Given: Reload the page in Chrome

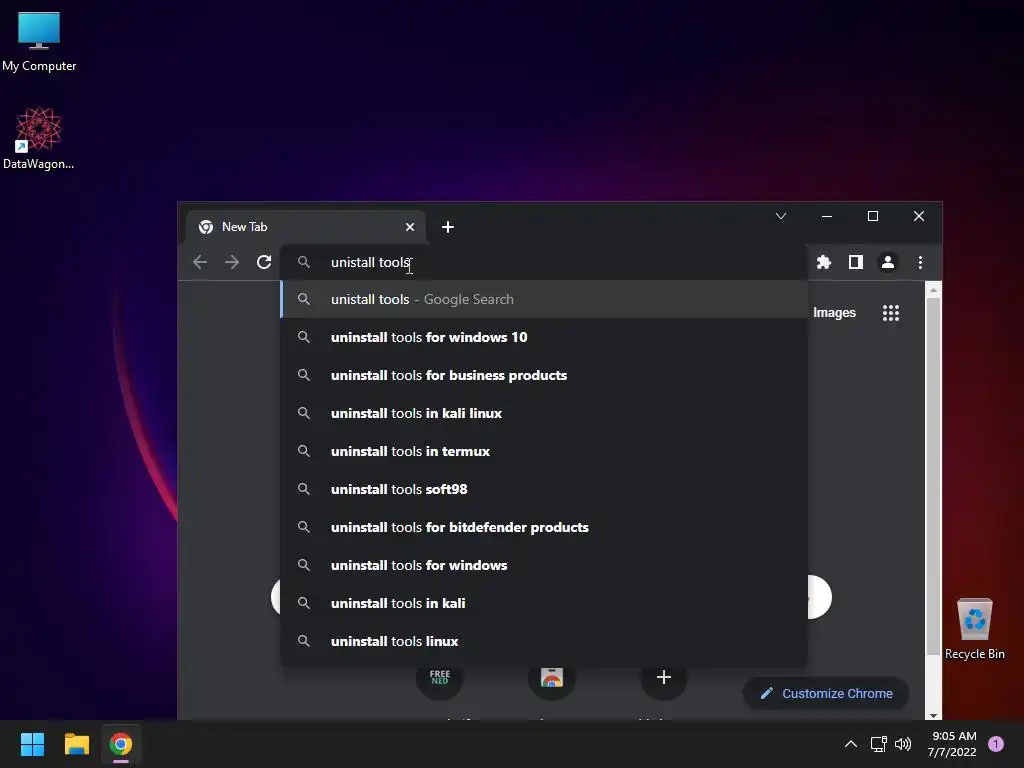Looking at the screenshot, I should tap(264, 263).
